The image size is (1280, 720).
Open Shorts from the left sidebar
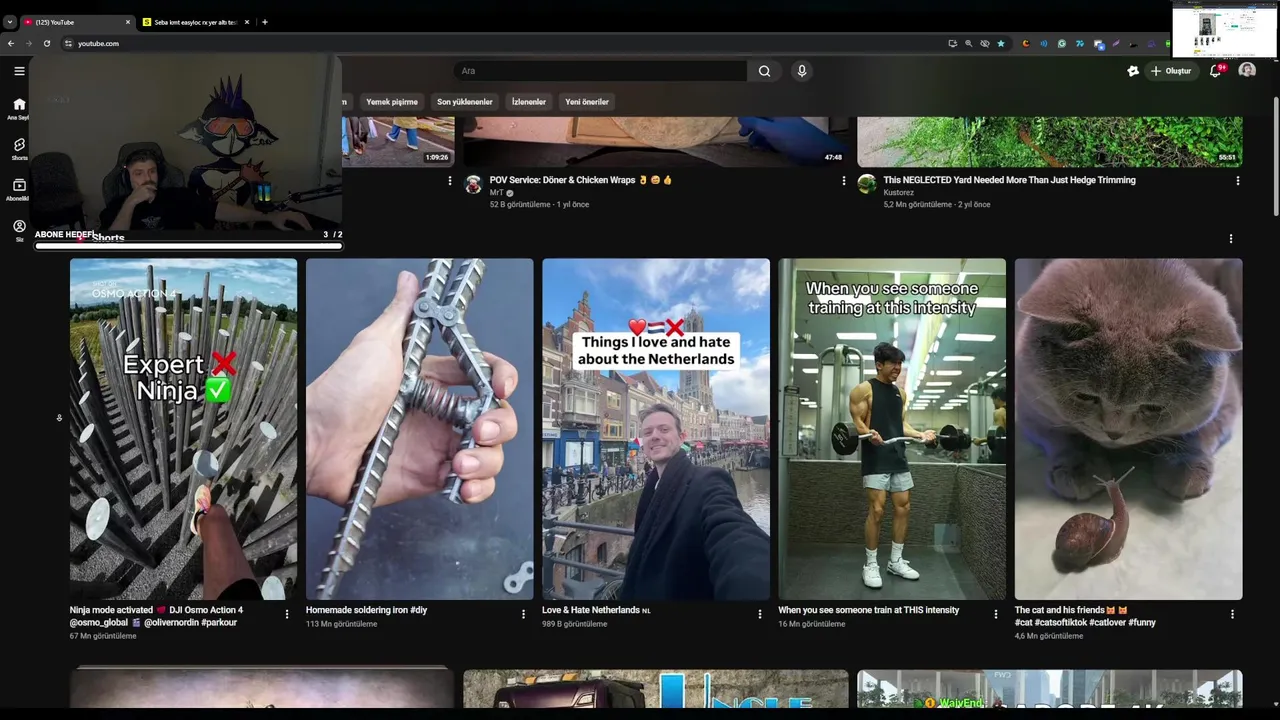[19, 149]
